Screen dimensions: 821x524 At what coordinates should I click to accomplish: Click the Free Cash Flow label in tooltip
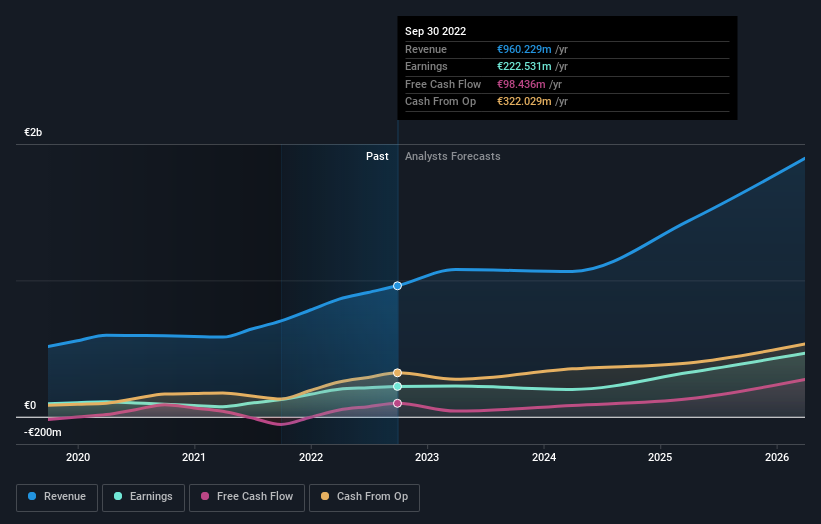(x=443, y=84)
